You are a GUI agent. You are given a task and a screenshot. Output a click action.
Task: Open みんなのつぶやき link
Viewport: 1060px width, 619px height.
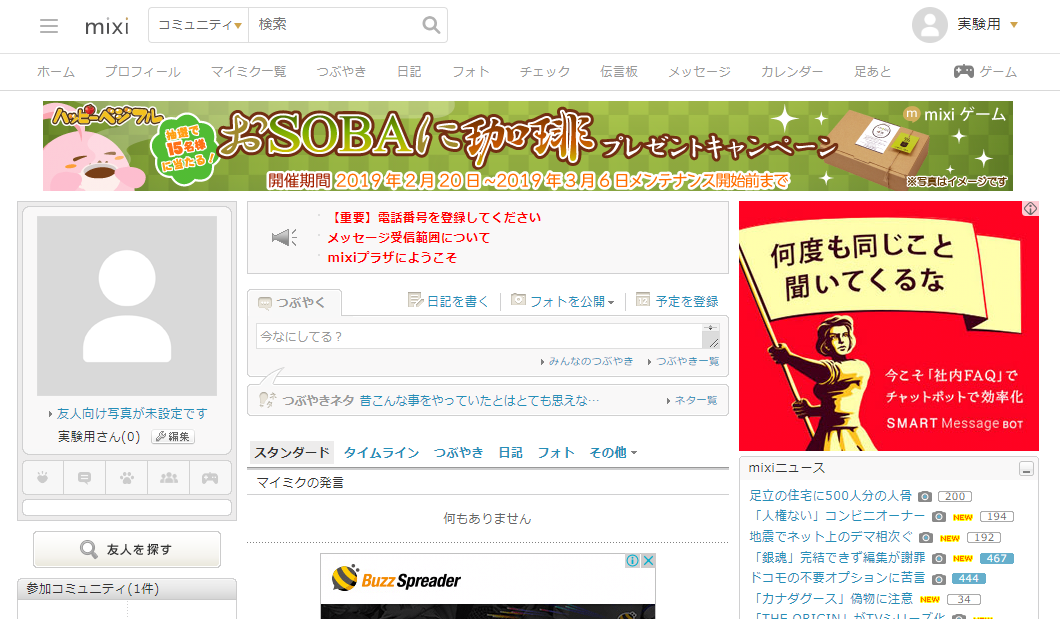coord(591,362)
